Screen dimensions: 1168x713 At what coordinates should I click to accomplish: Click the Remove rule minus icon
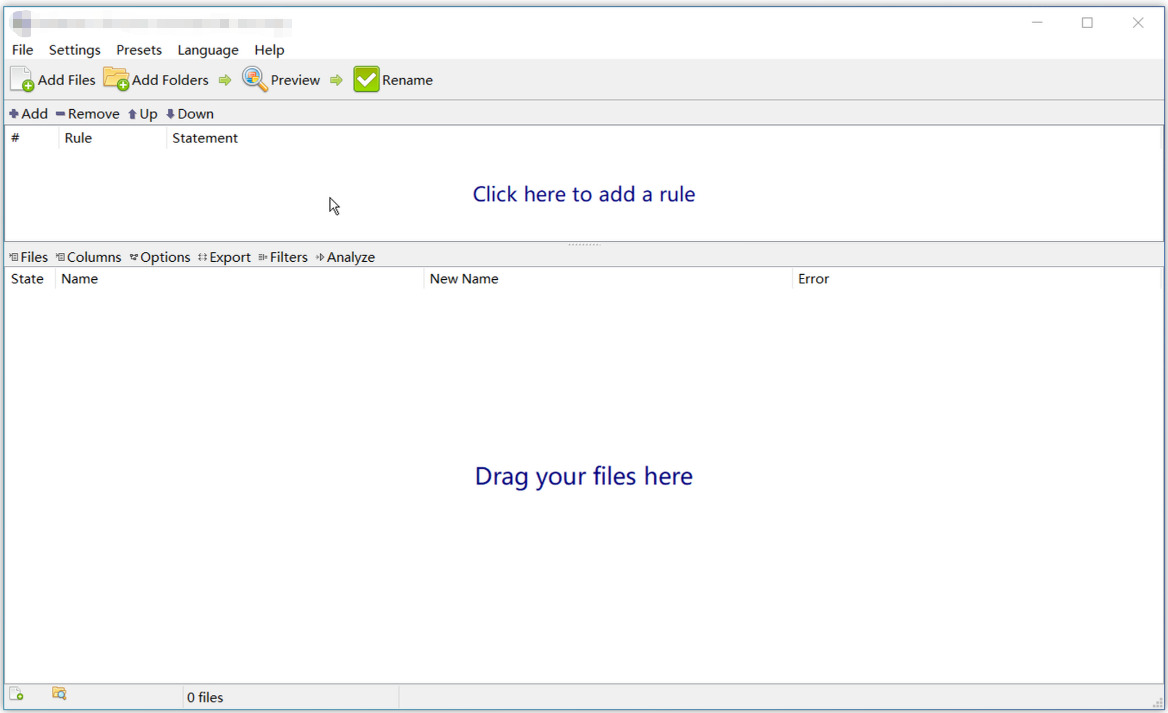[x=61, y=114]
